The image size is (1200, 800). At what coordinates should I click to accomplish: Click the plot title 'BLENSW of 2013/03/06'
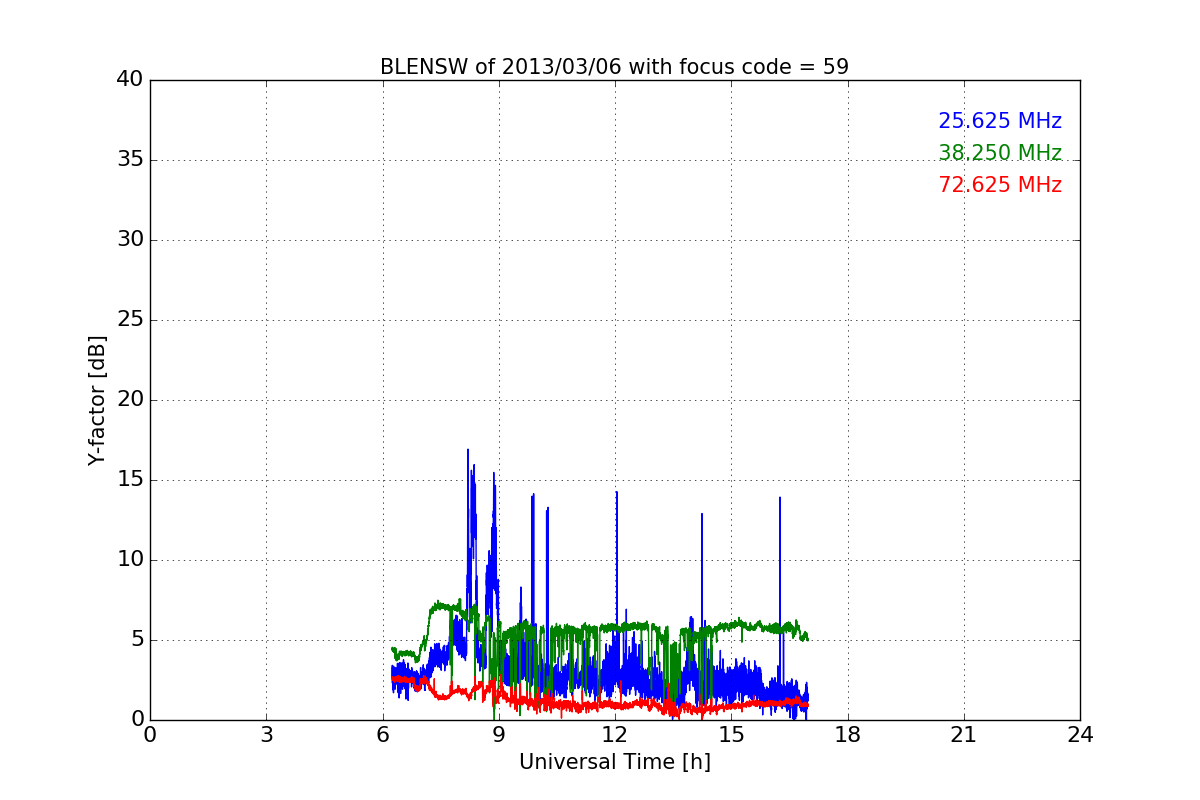(x=500, y=67)
